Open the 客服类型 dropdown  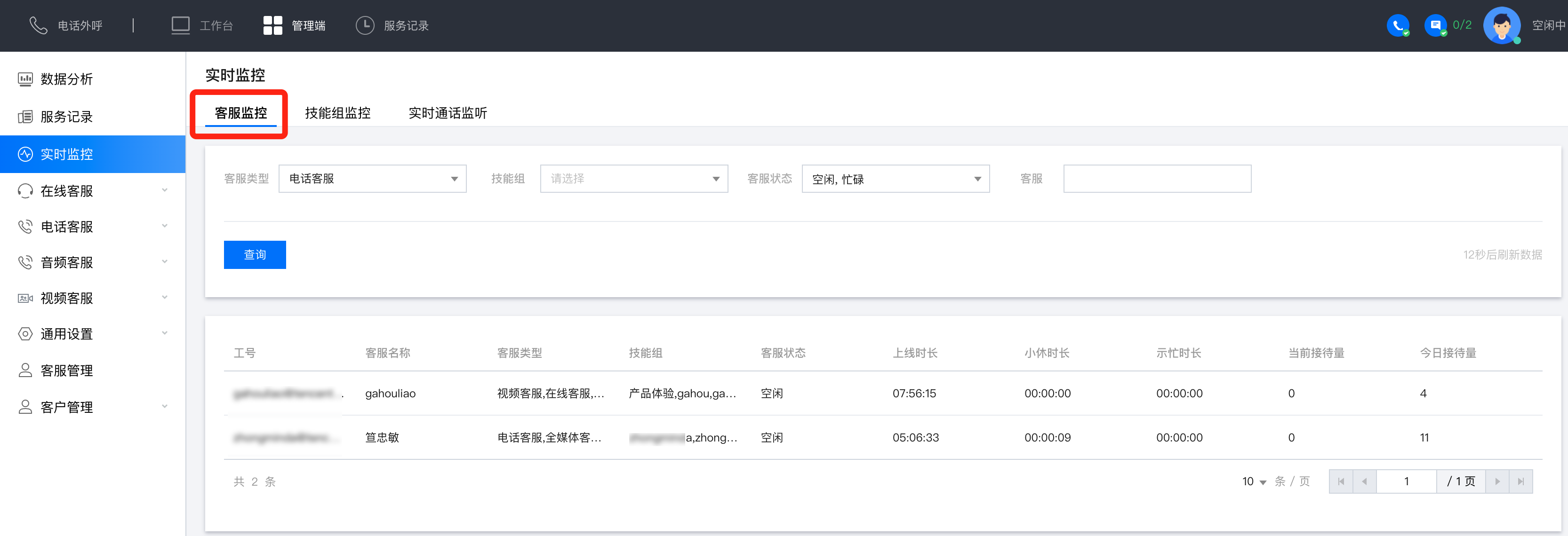pos(372,179)
